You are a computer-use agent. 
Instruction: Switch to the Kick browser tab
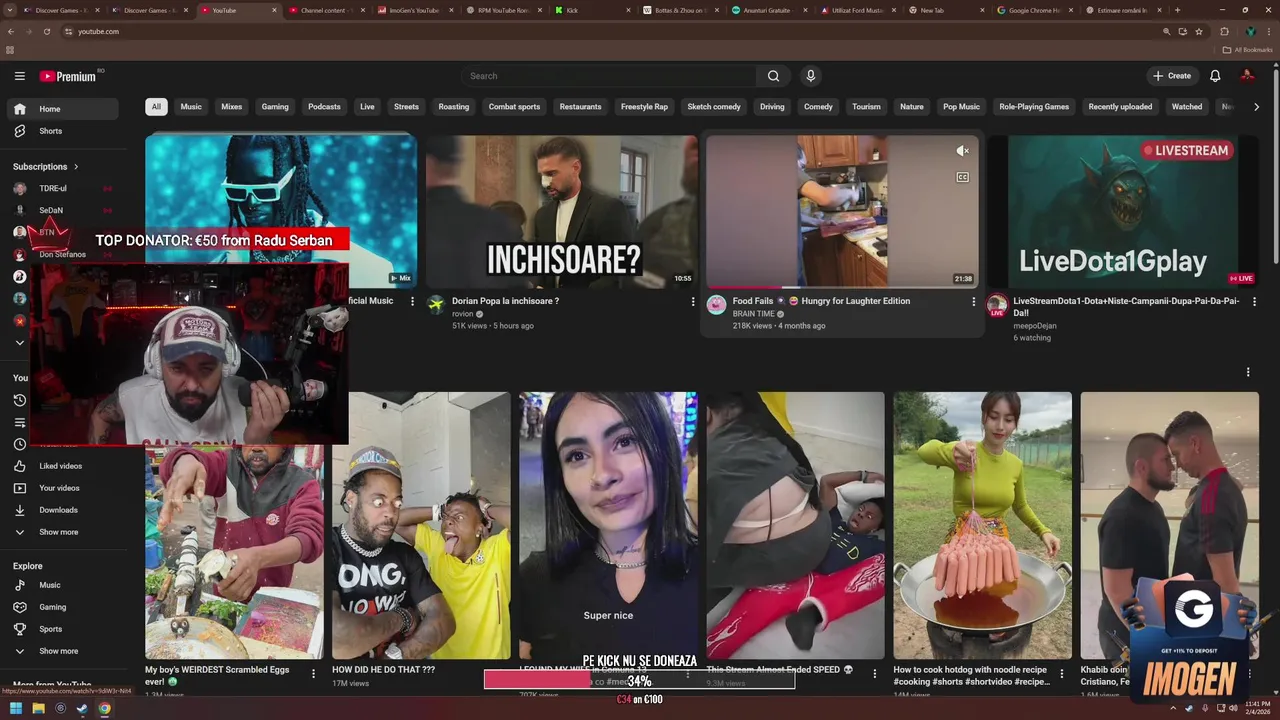(595, 10)
